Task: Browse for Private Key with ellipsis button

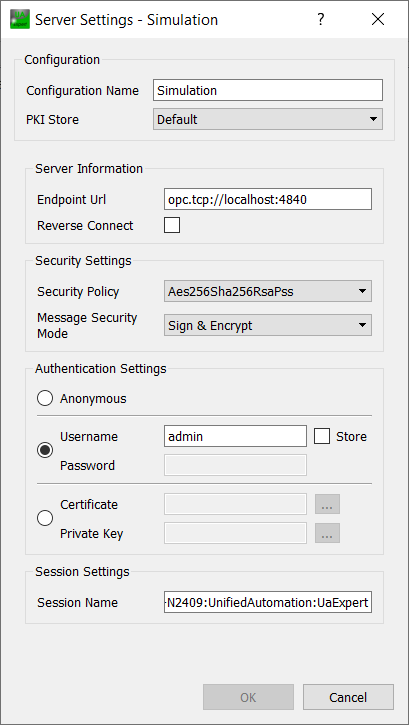Action: [x=327, y=533]
